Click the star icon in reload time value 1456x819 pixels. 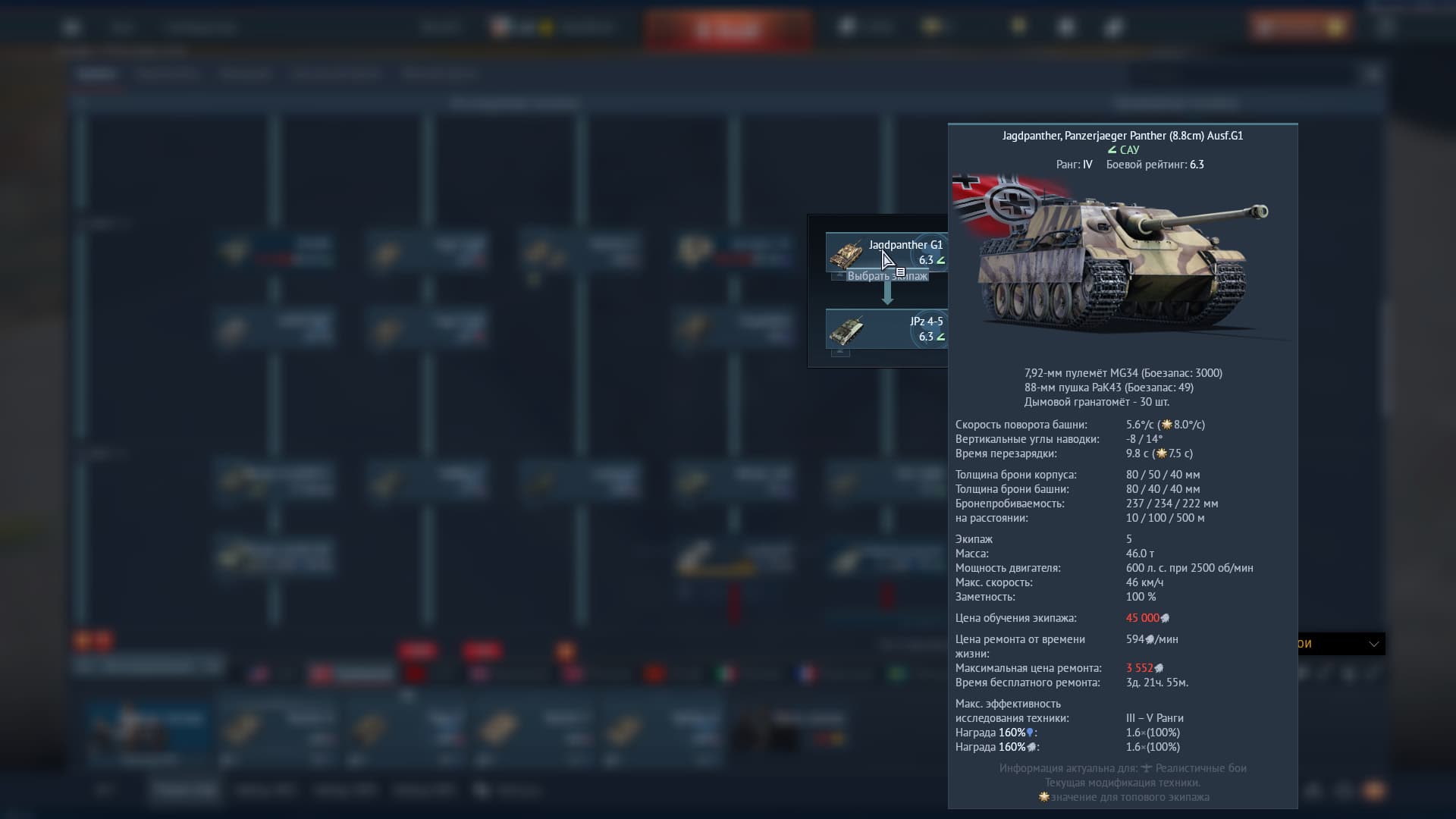tap(1161, 453)
